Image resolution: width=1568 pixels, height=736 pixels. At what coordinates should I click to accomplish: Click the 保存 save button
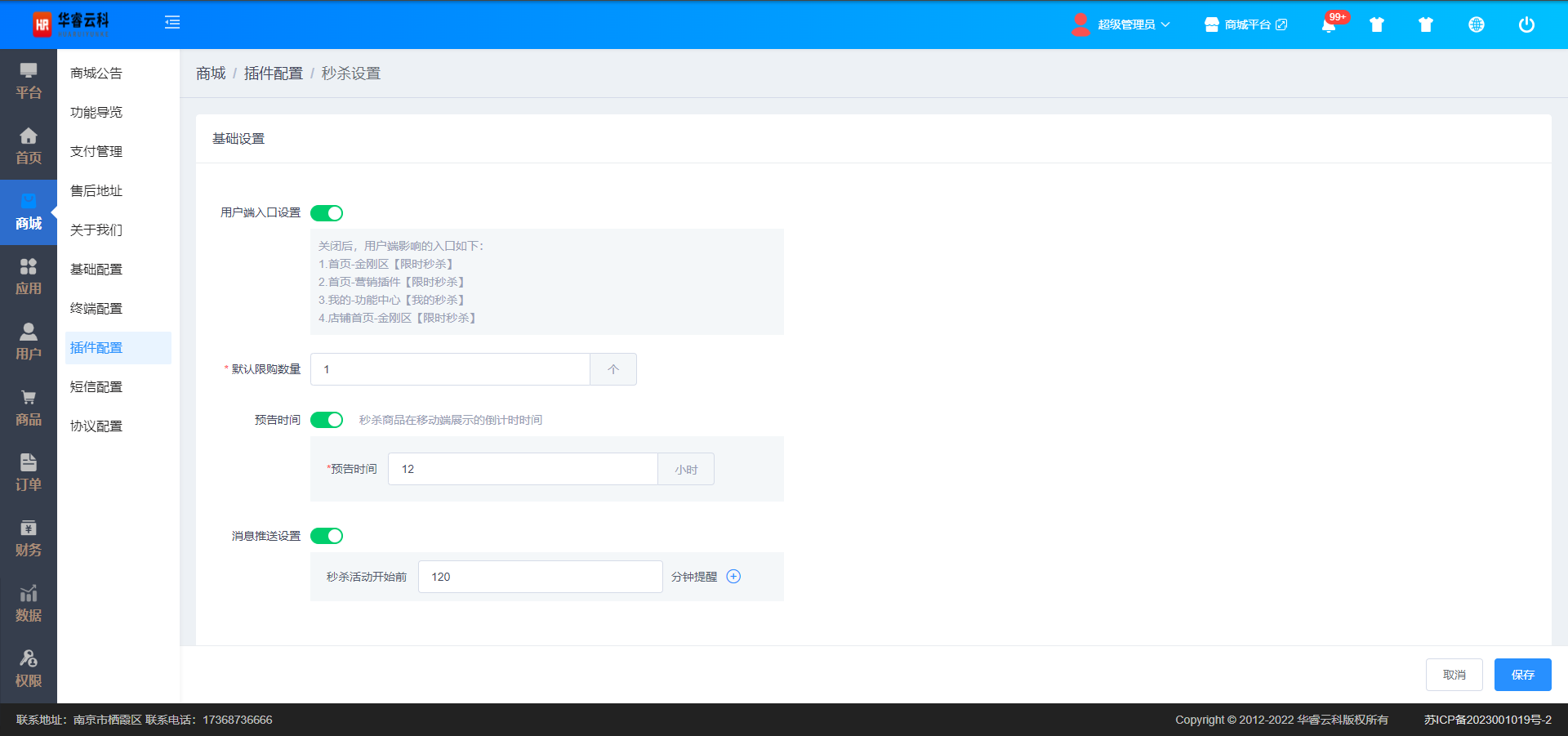pyautogui.click(x=1522, y=675)
